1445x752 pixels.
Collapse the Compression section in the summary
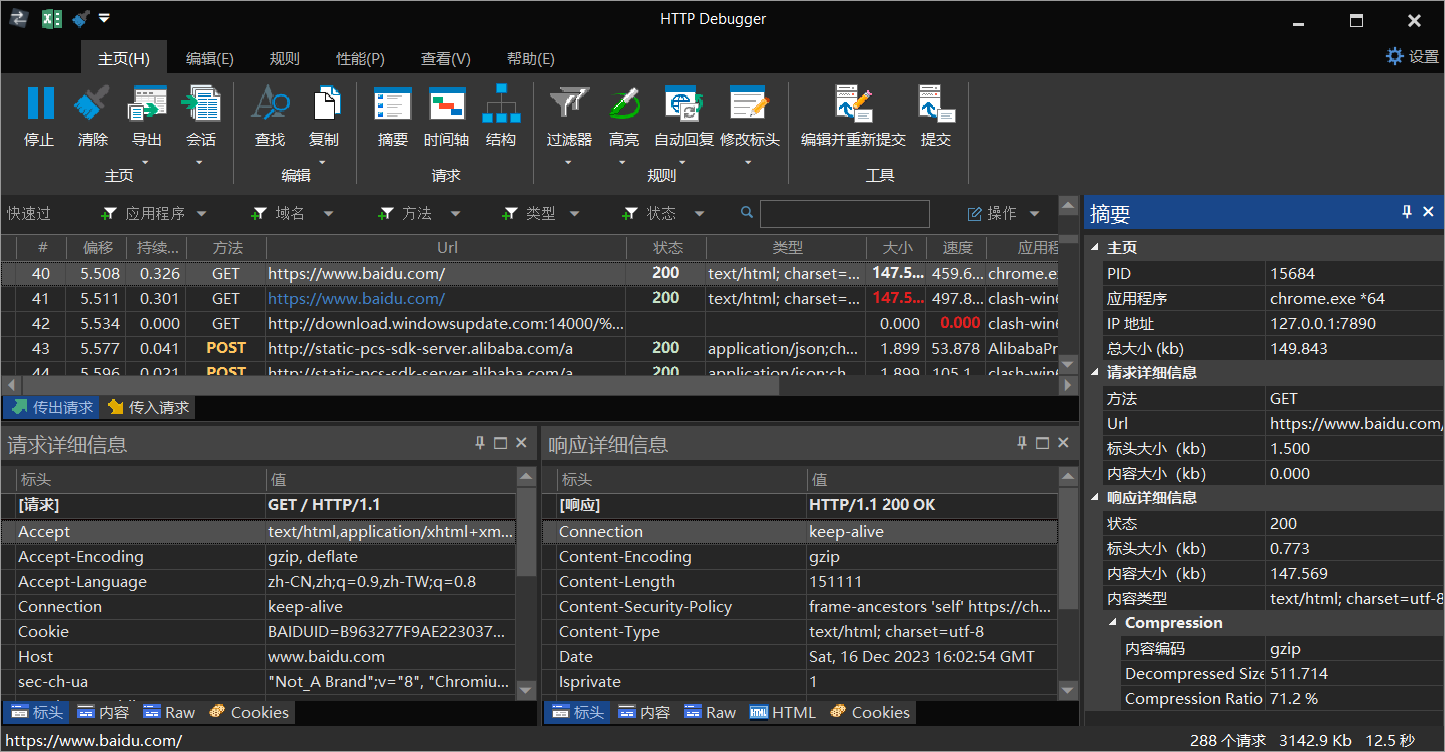(1111, 622)
